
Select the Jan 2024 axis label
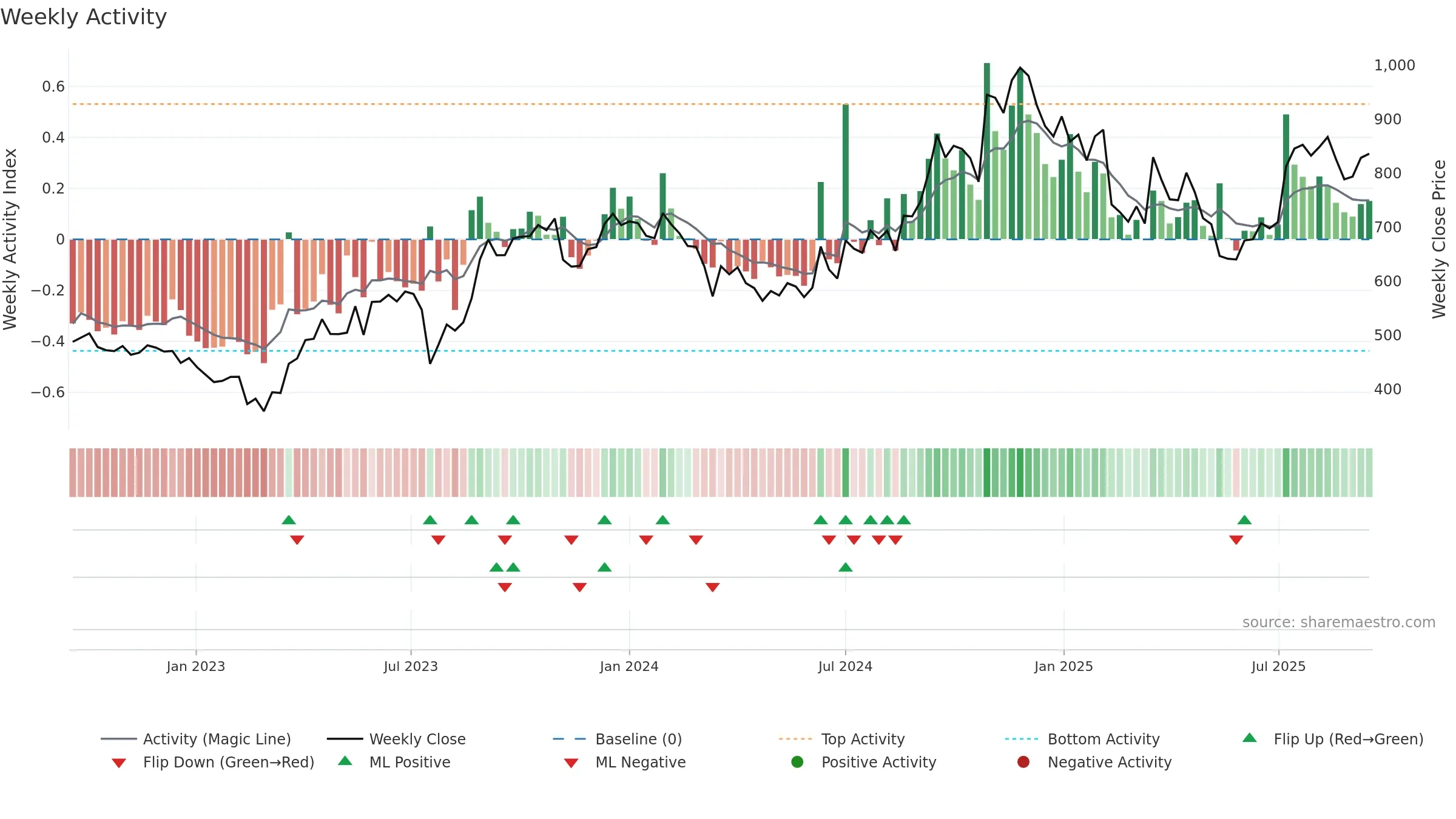[x=629, y=666]
